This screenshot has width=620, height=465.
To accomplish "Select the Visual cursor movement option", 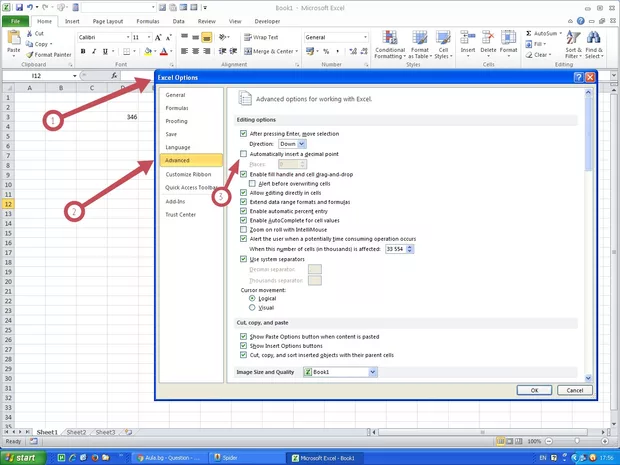I will (252, 308).
